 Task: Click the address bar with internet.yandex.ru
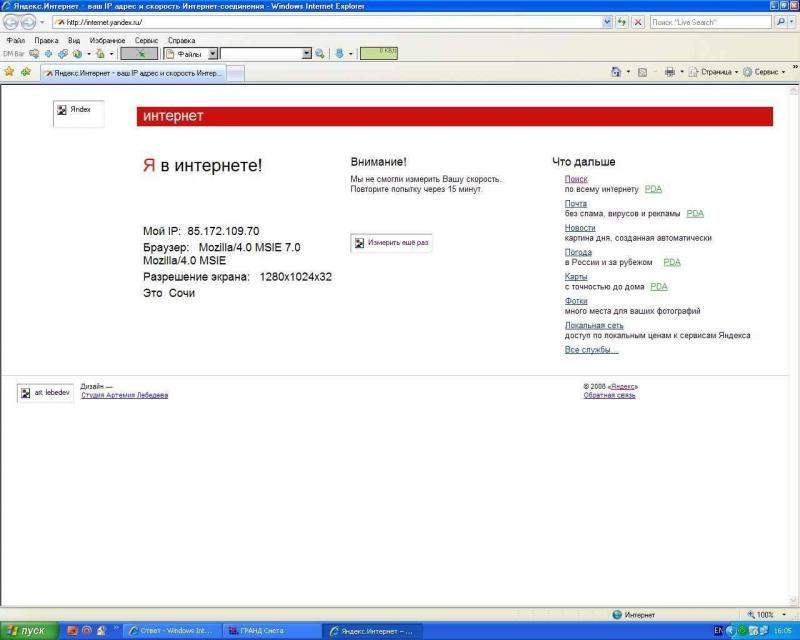click(327, 22)
